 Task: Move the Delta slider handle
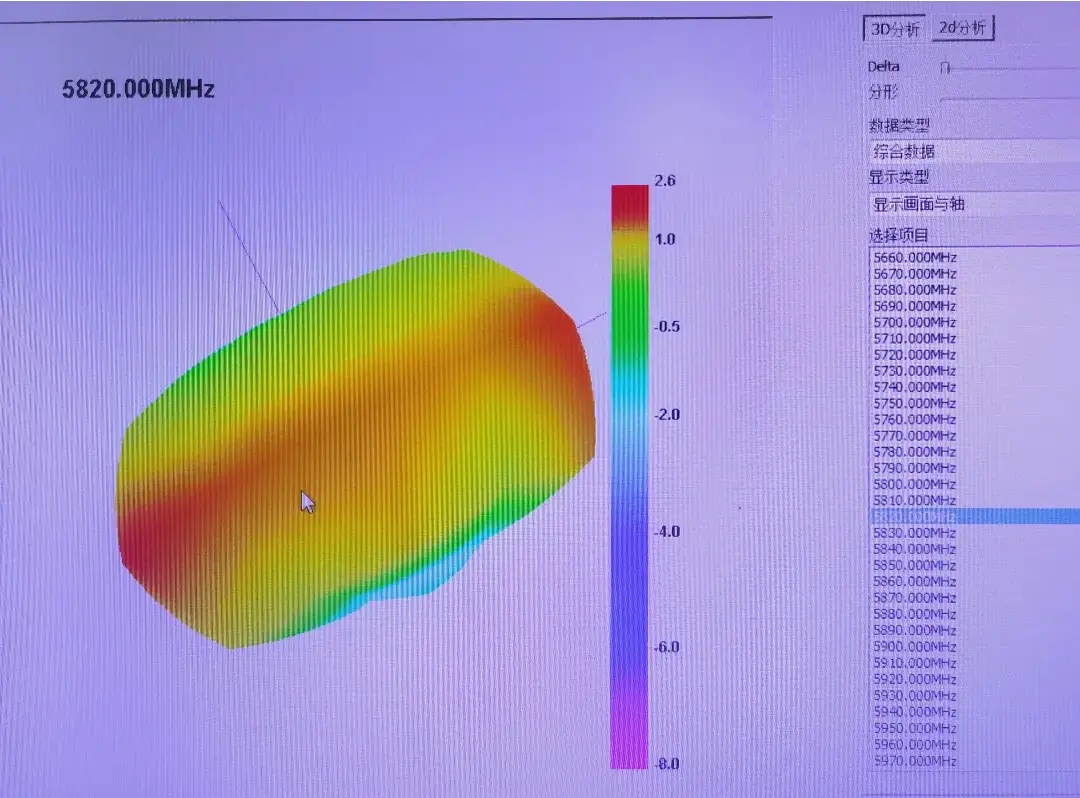pyautogui.click(x=946, y=67)
